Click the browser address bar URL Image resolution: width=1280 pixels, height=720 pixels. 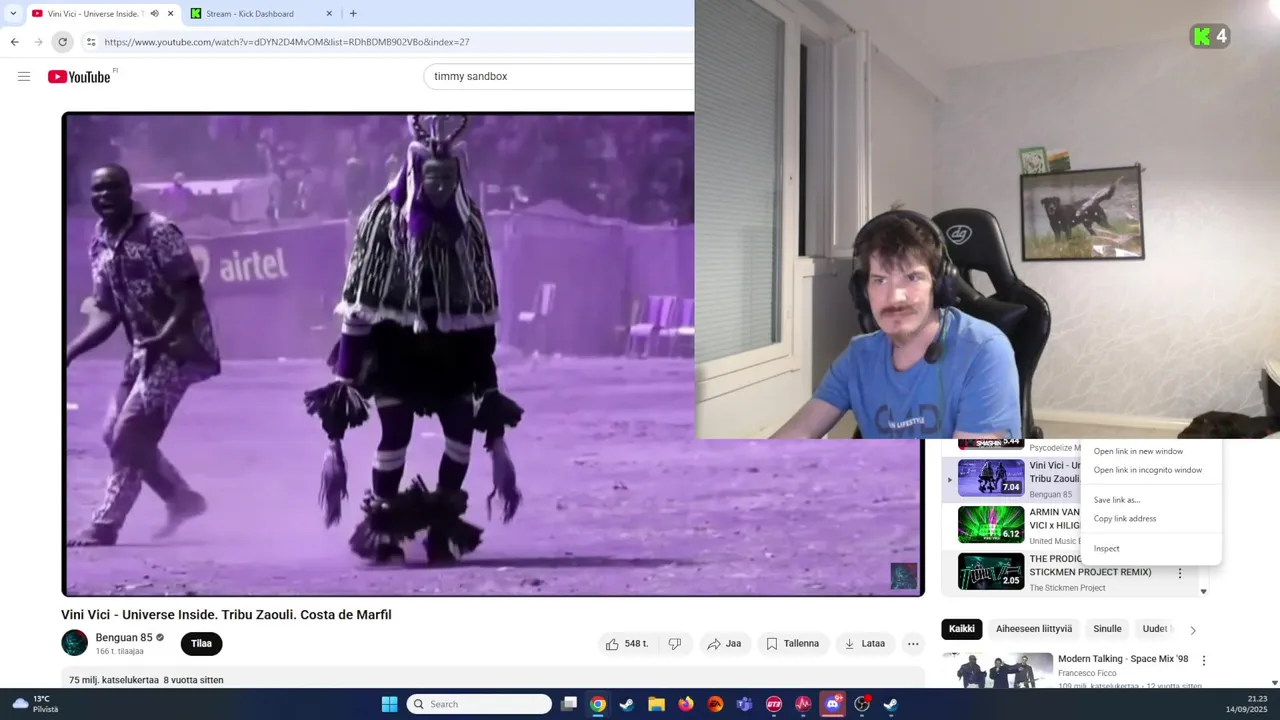click(x=287, y=42)
